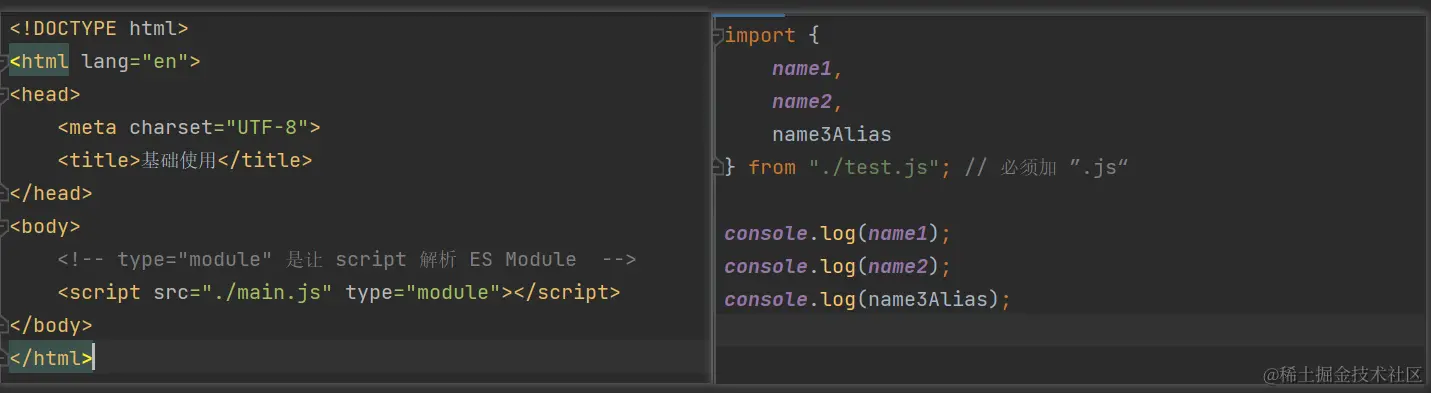
Task: Click the console.log(name3Alias) line
Action: pyautogui.click(x=868, y=300)
